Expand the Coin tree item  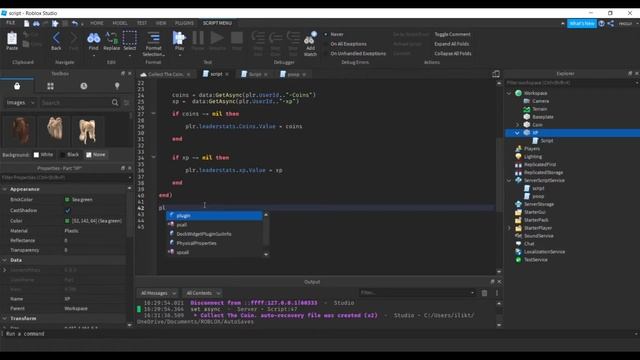click(518, 125)
